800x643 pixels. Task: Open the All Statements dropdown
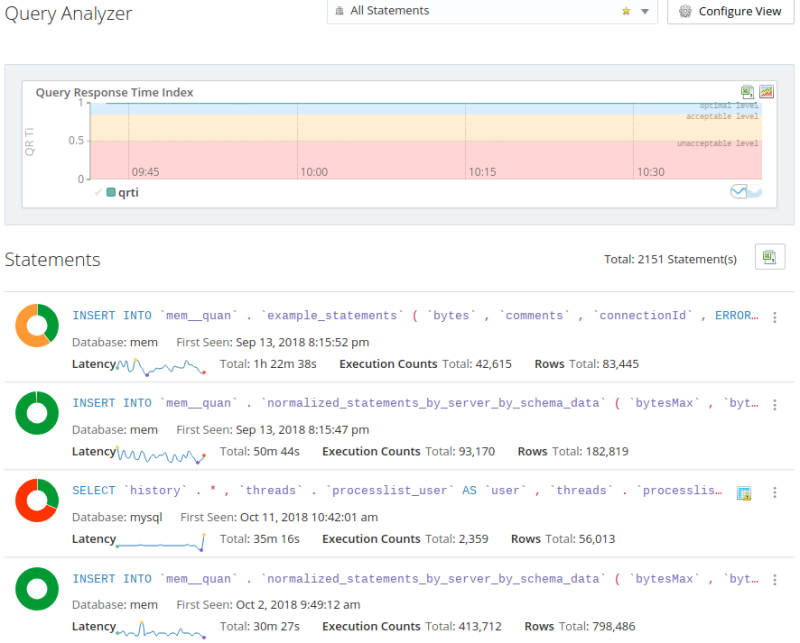643,11
